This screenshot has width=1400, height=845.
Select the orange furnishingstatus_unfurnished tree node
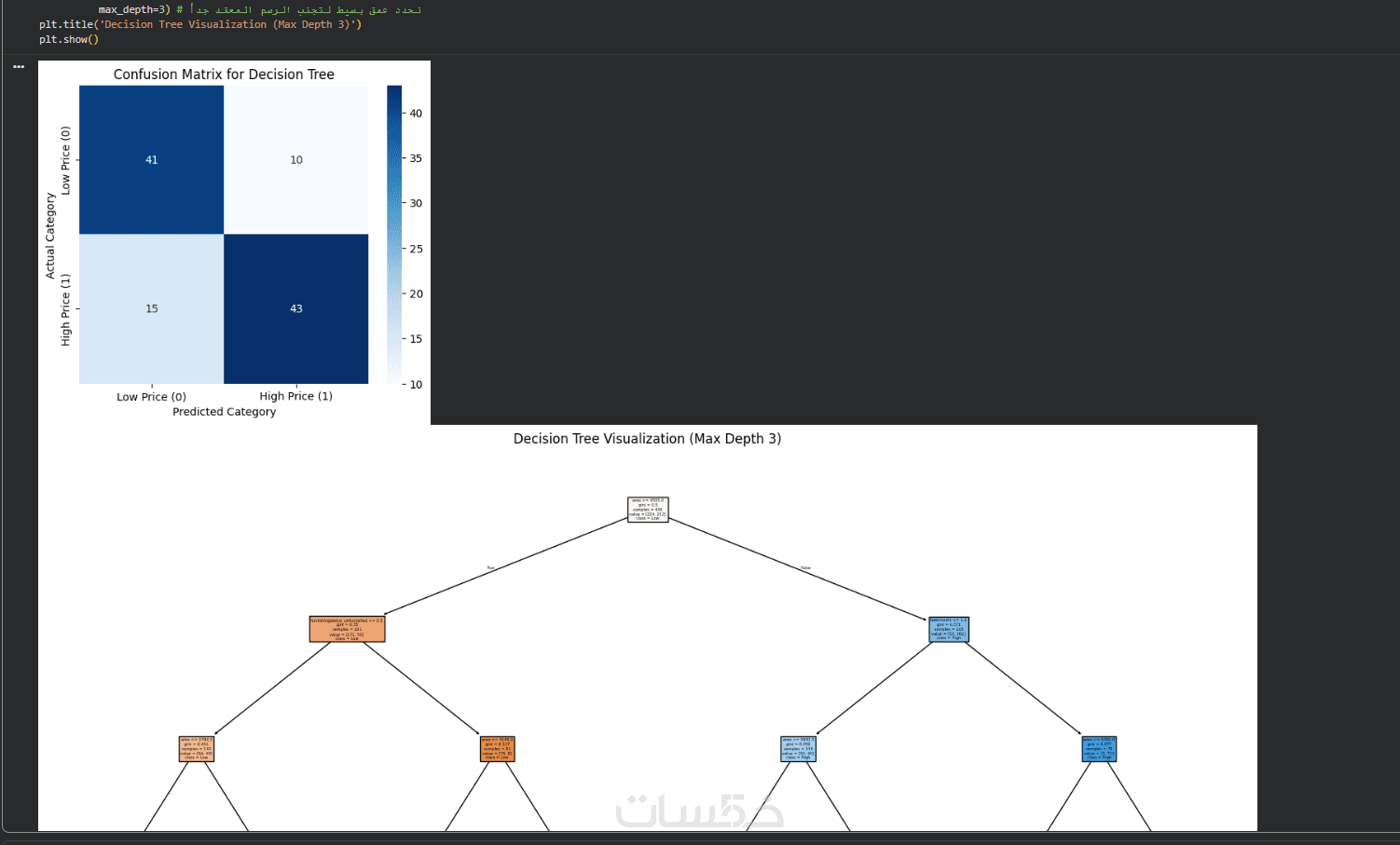(347, 629)
